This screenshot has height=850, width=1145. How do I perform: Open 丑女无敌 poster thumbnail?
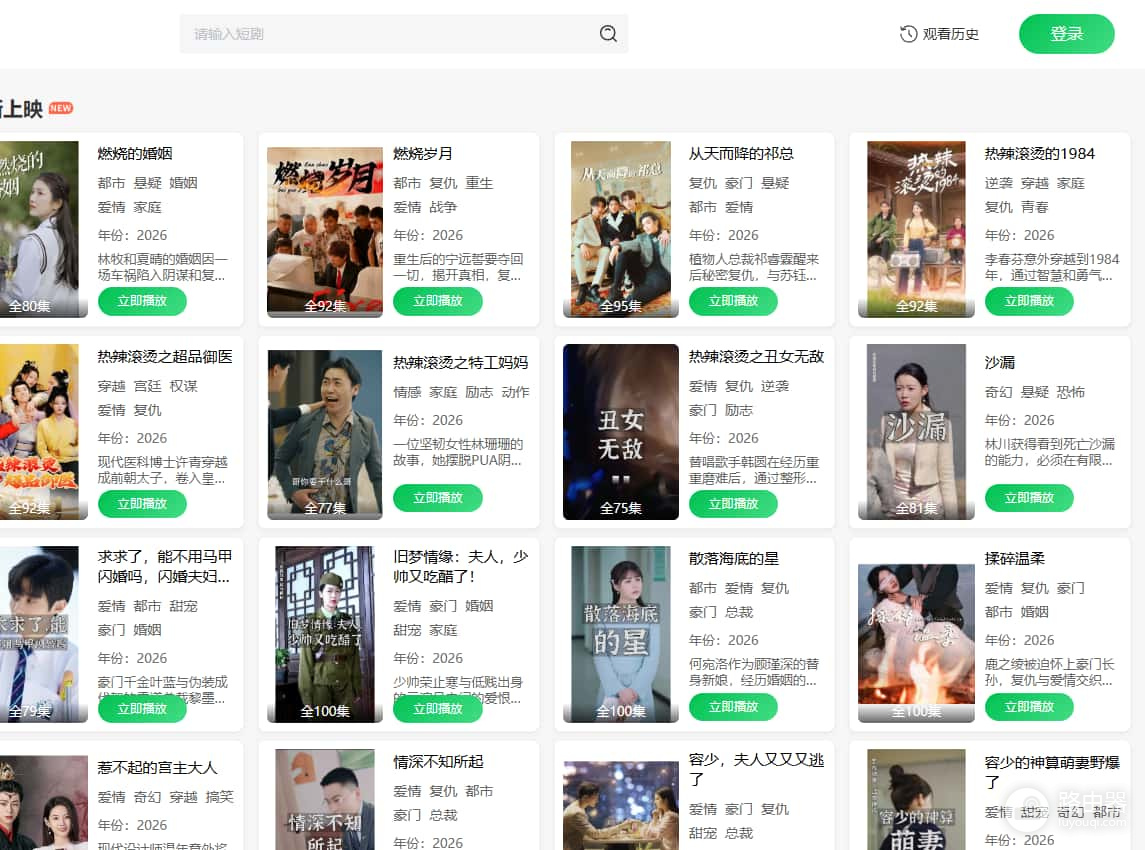[x=621, y=432]
